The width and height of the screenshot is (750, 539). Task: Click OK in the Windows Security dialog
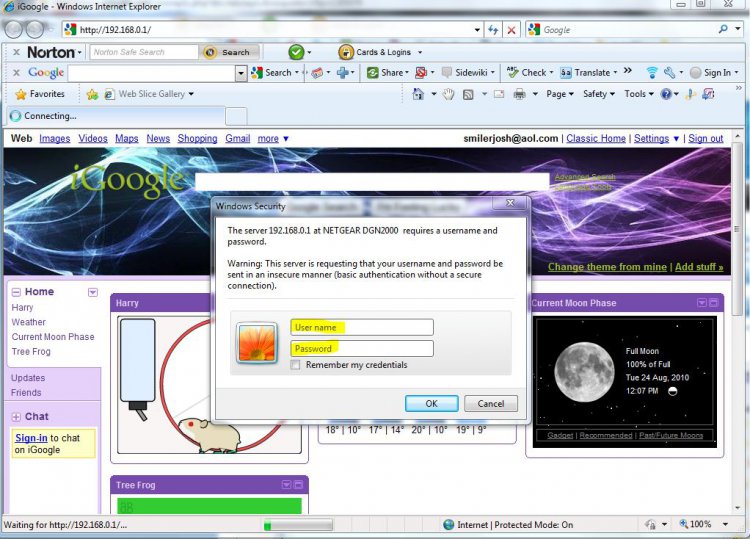(x=431, y=404)
